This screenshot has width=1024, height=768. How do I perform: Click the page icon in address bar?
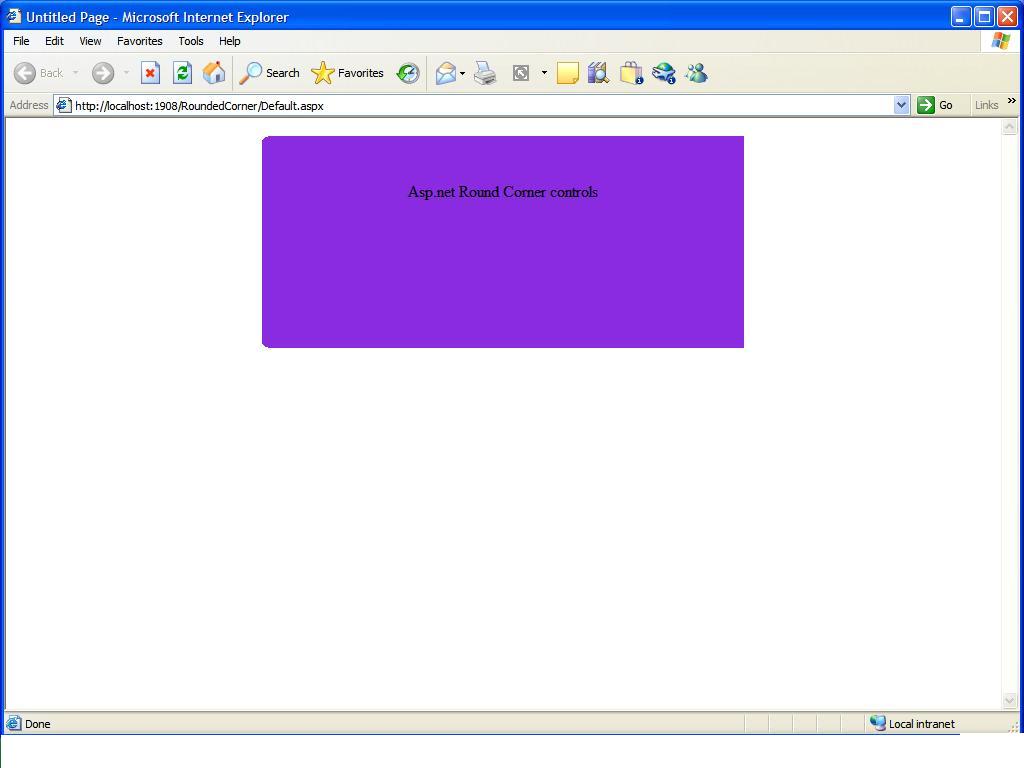click(63, 105)
